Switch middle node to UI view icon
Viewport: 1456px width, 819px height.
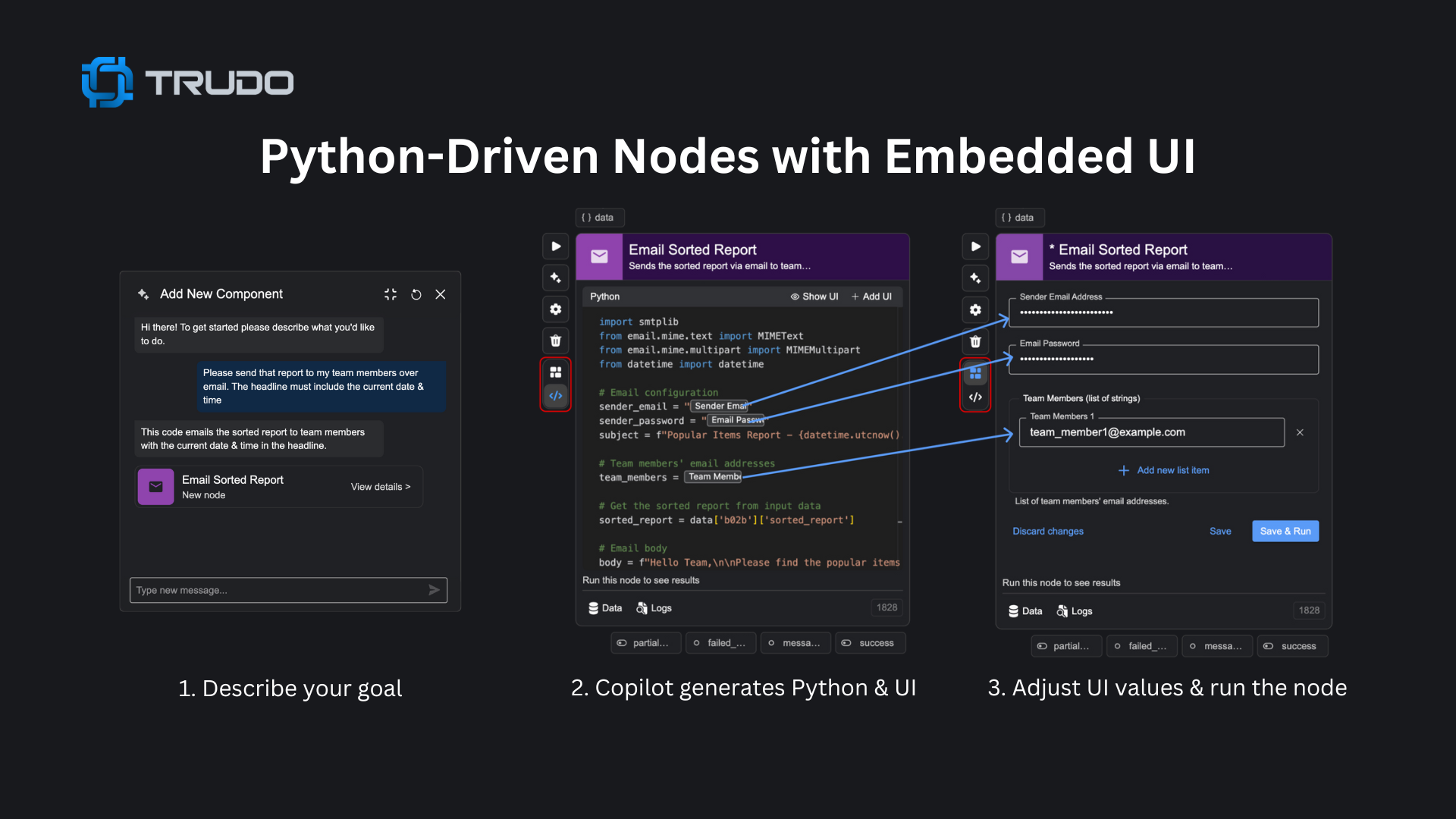click(x=556, y=372)
